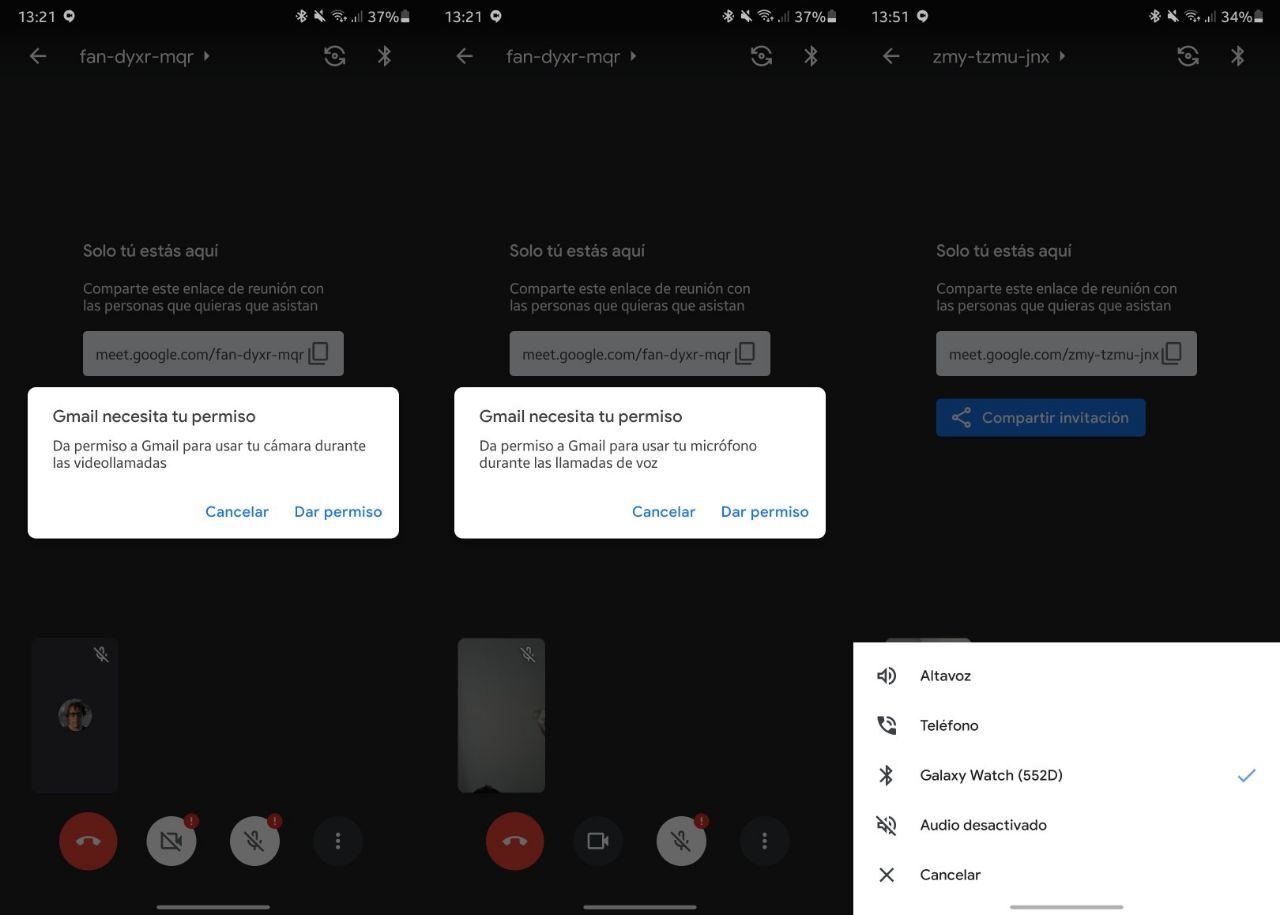The height and width of the screenshot is (915, 1280).
Task: Copy the meet.google.com/zmy-tzmu-jnx link
Action: point(1172,354)
